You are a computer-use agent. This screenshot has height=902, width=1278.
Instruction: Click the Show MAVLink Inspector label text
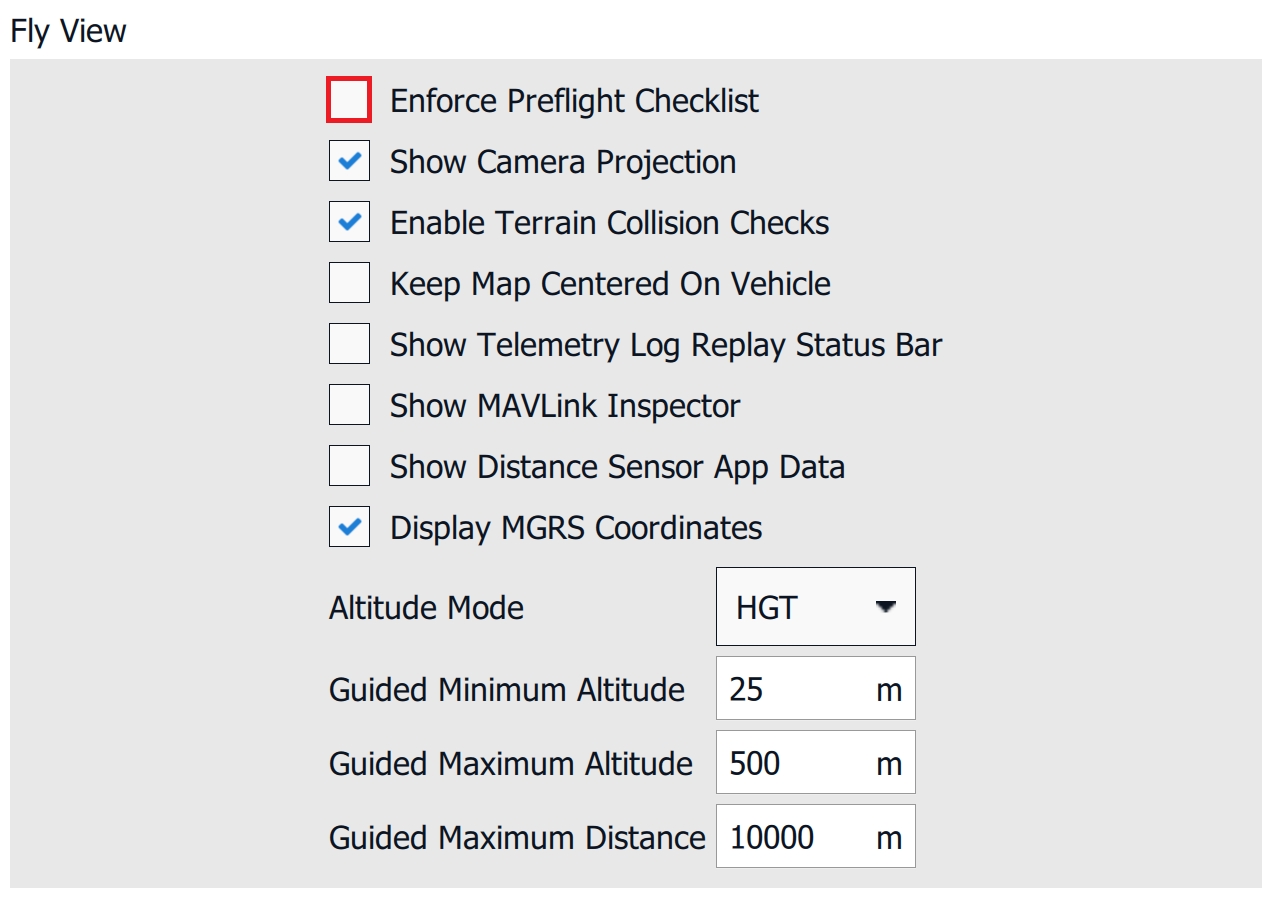[565, 406]
